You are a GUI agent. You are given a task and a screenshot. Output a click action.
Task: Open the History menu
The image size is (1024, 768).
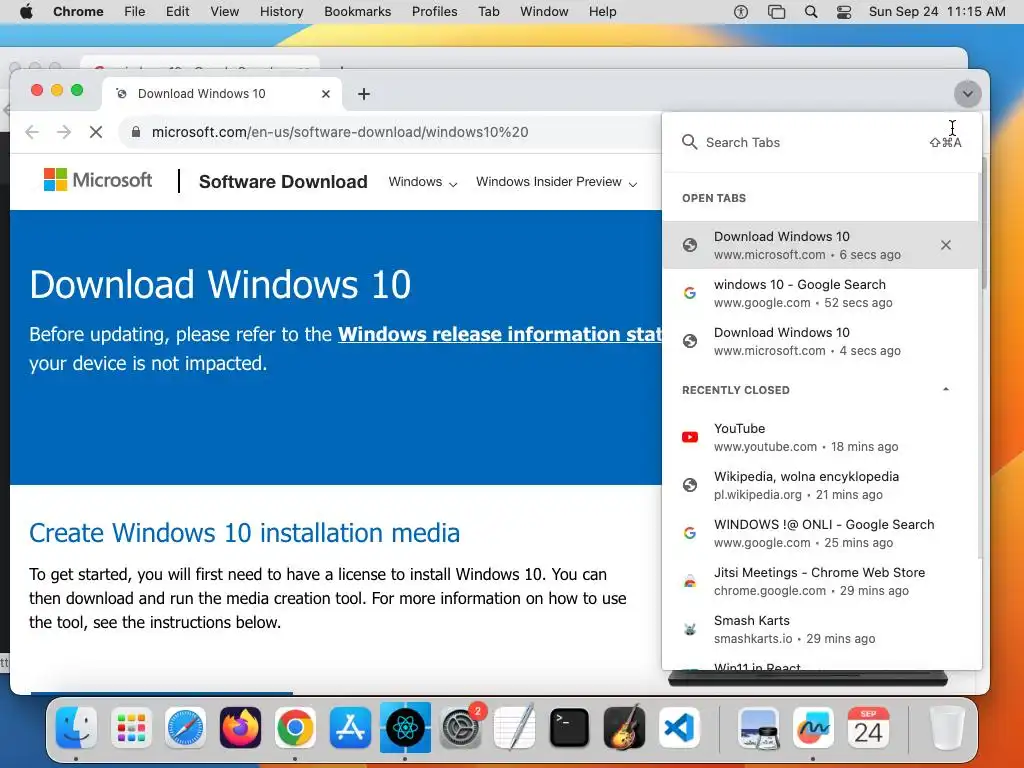[x=281, y=11]
